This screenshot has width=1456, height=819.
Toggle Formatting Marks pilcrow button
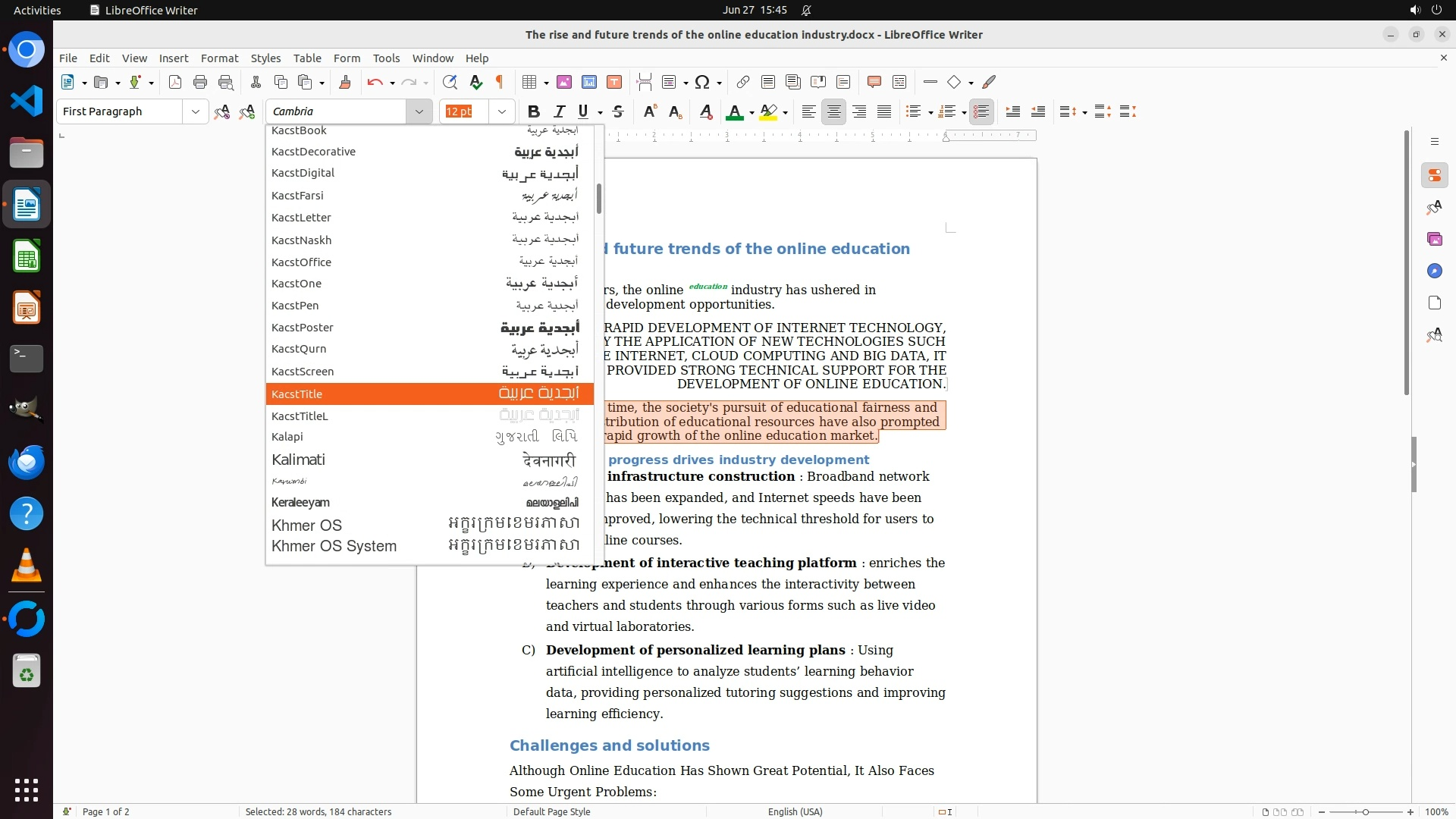[x=500, y=82]
